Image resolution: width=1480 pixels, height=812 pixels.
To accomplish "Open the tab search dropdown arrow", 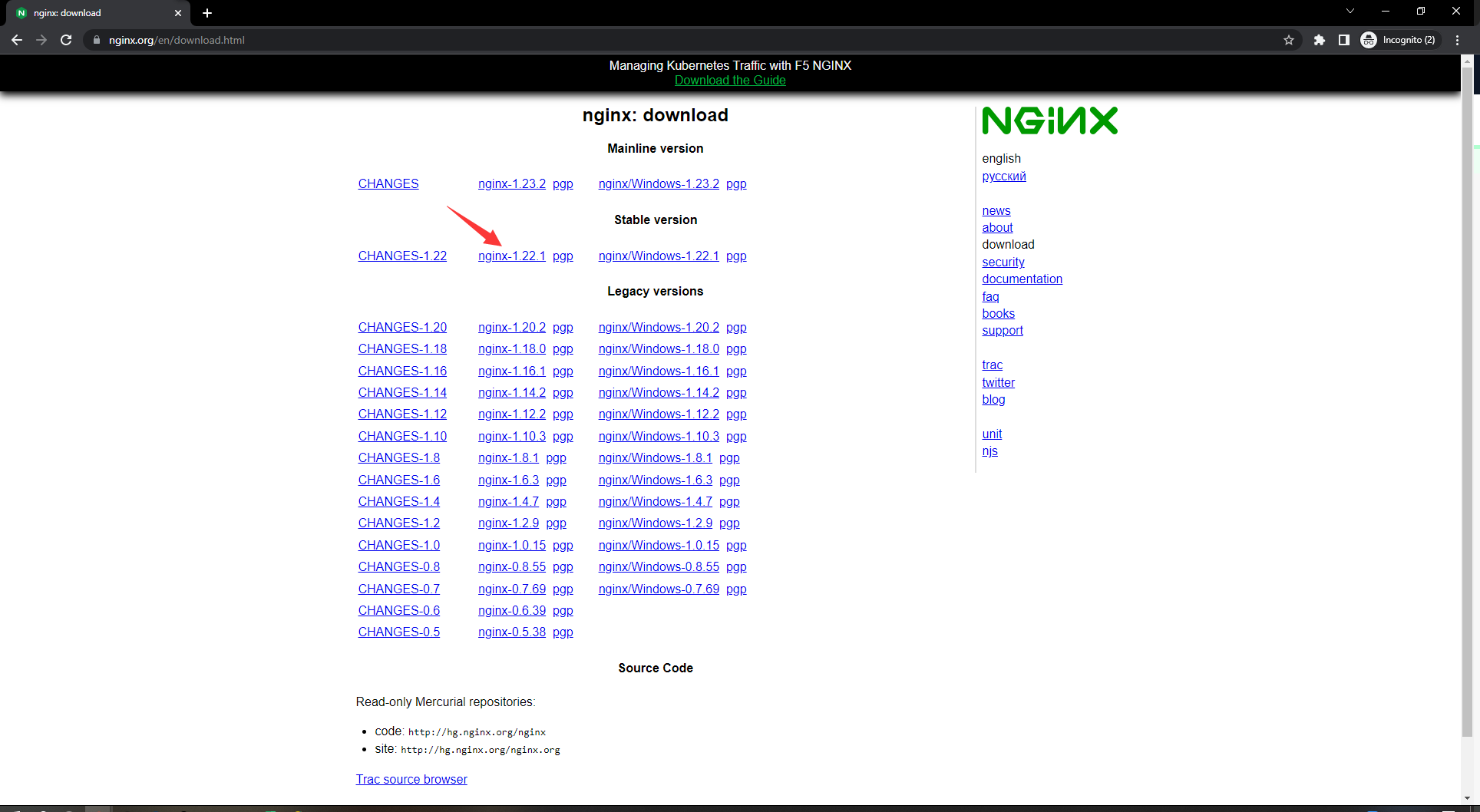I will [x=1350, y=11].
